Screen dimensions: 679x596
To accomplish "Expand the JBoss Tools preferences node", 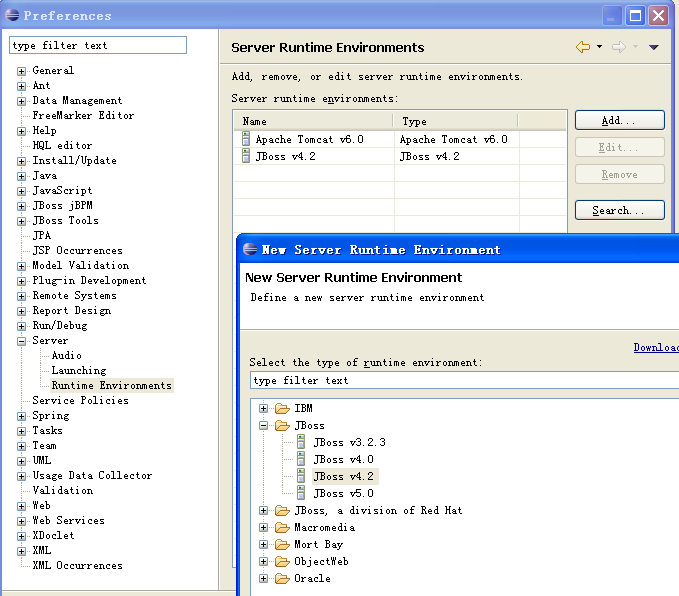I will [21, 221].
